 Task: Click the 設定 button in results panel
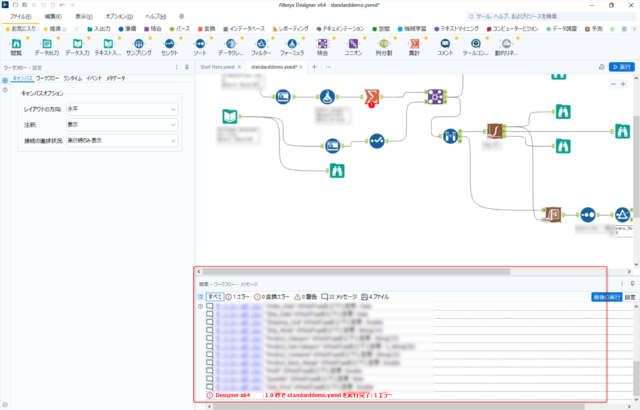point(630,297)
